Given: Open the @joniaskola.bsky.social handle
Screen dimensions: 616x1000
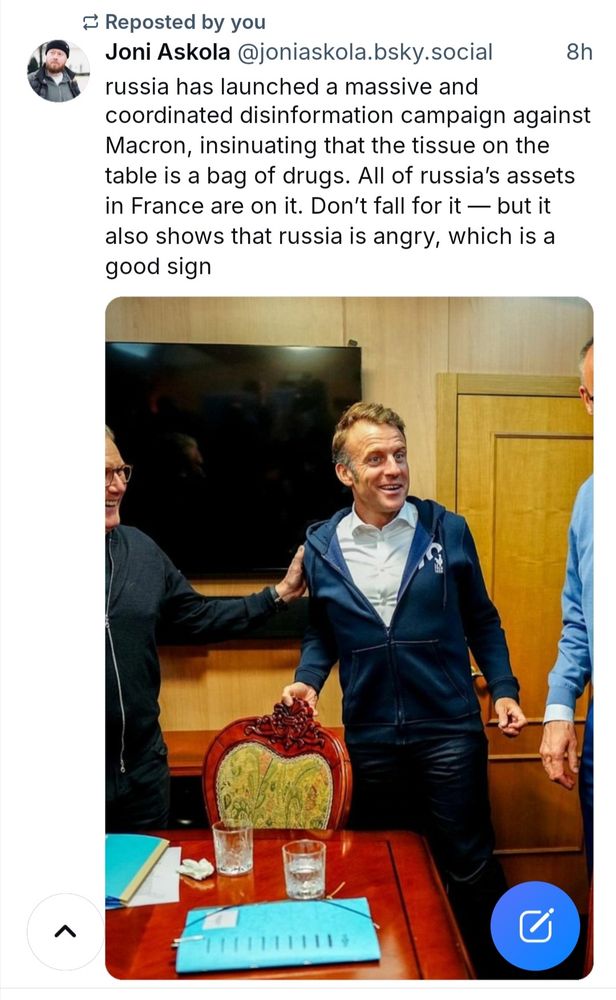Looking at the screenshot, I should tap(365, 52).
